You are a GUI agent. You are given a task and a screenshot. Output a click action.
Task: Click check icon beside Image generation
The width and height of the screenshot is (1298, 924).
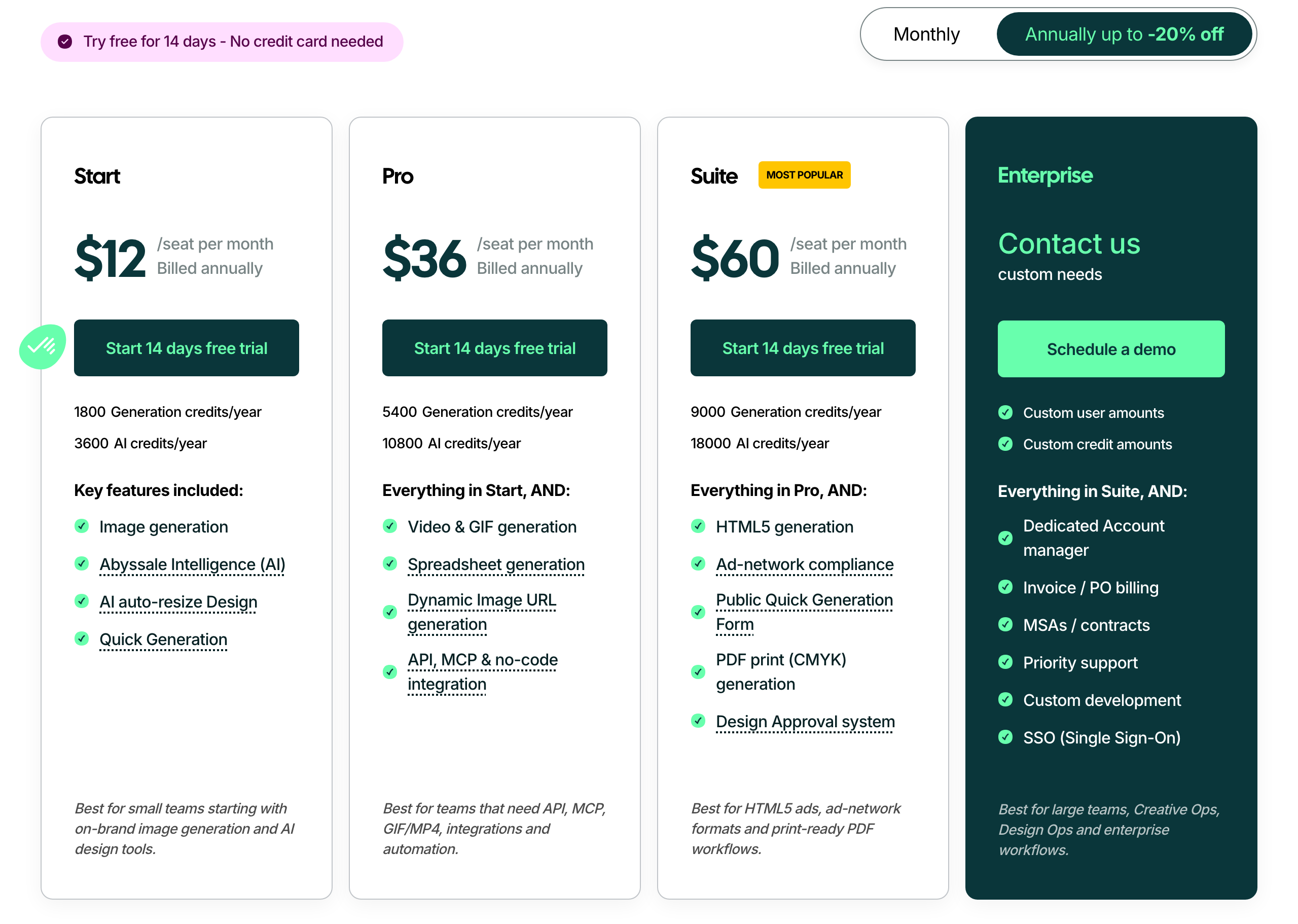coord(81,526)
